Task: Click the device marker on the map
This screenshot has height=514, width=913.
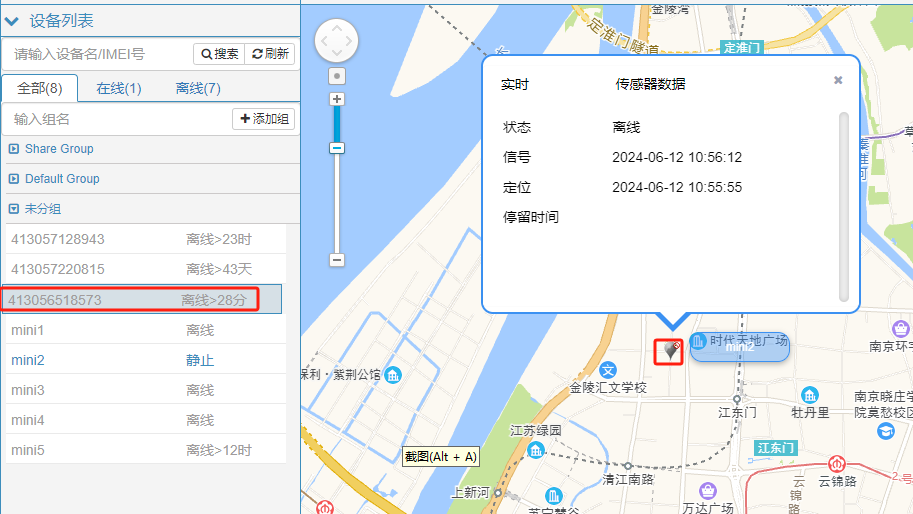Action: (669, 351)
